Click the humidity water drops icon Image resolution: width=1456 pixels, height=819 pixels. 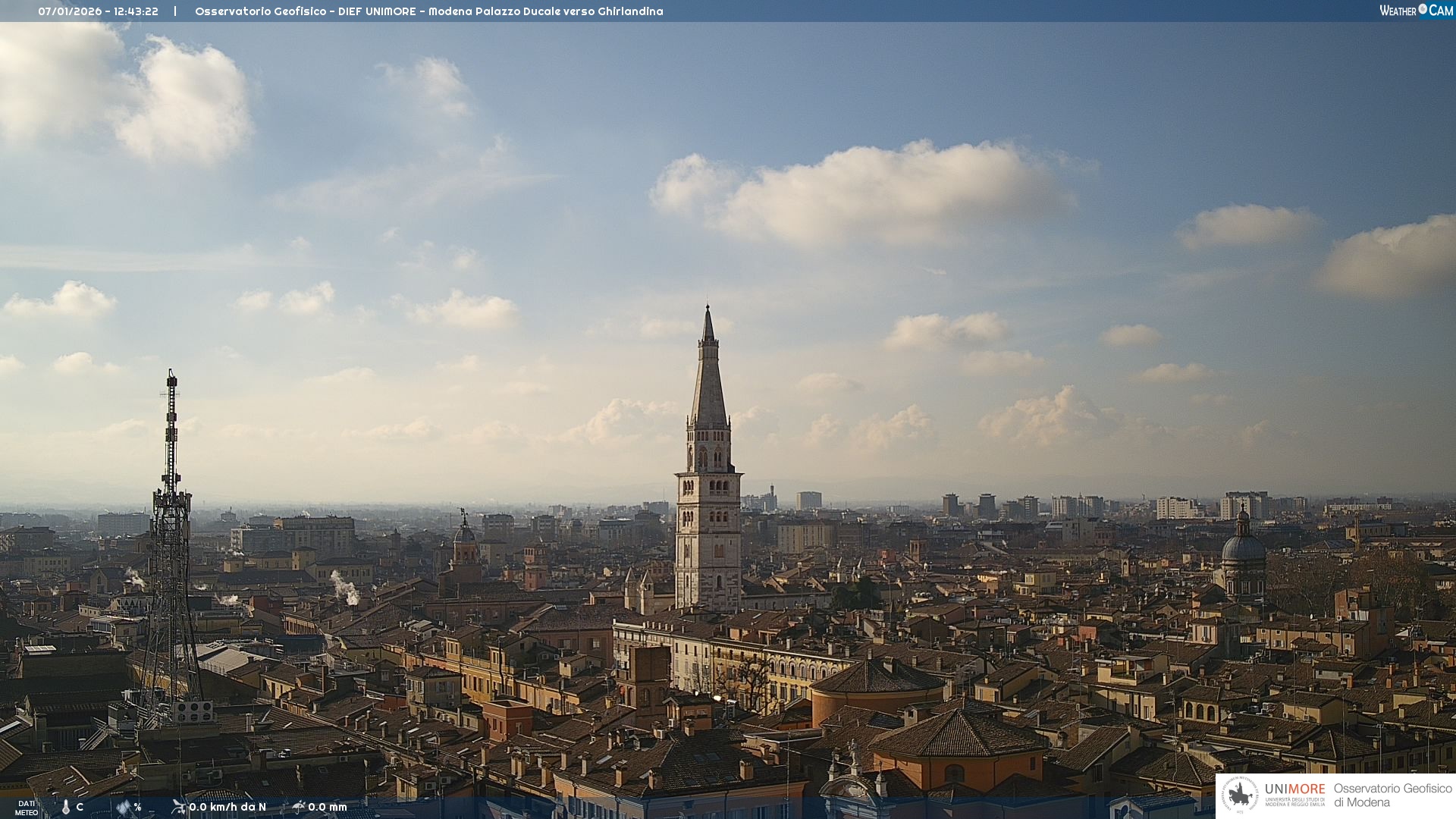pos(124,807)
